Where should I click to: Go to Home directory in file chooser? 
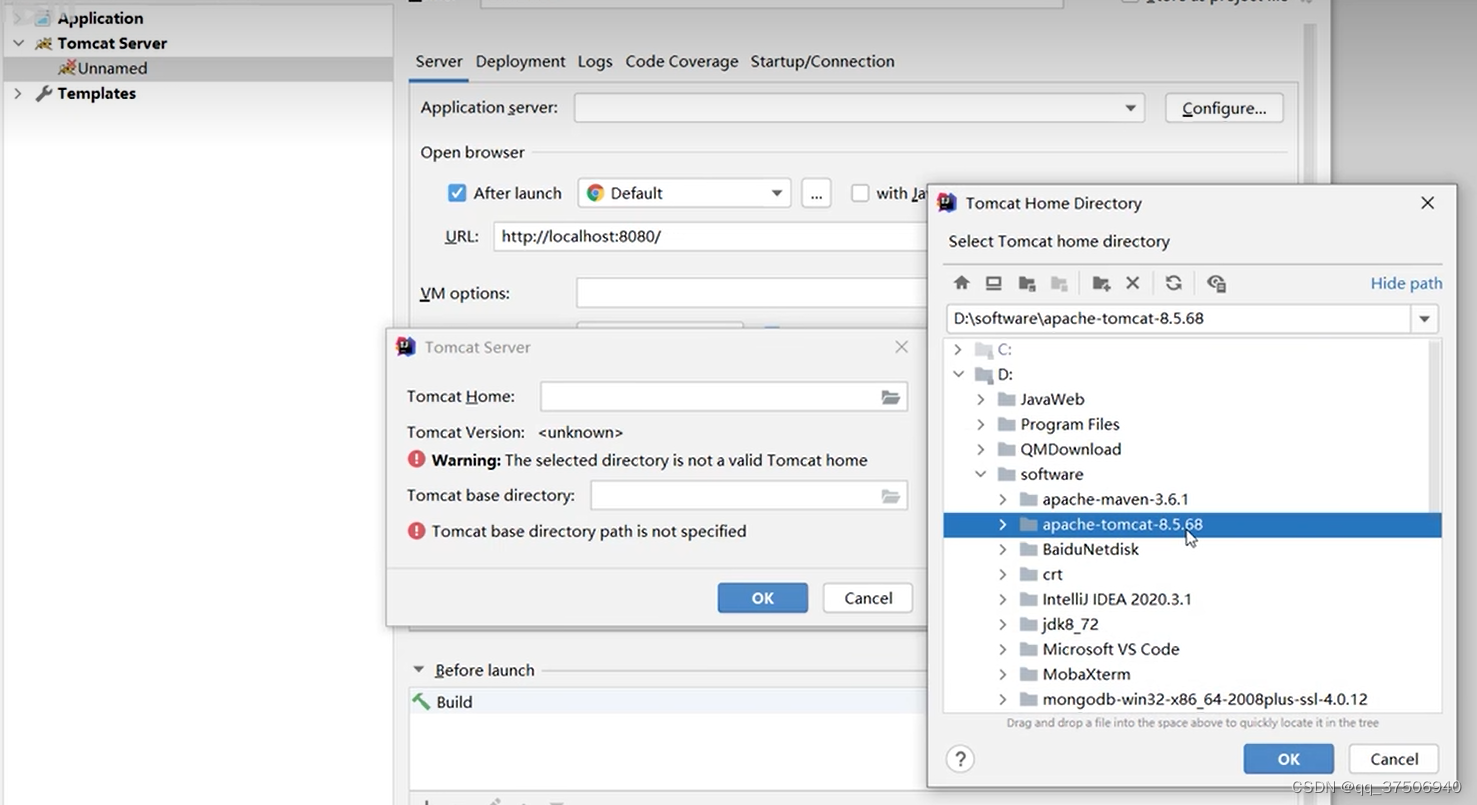coord(961,283)
